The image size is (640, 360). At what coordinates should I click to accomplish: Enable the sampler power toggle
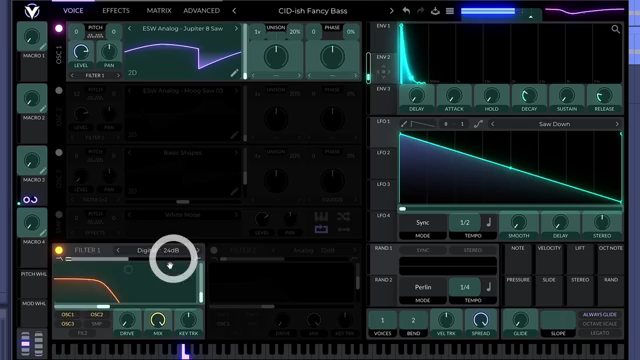click(x=59, y=215)
